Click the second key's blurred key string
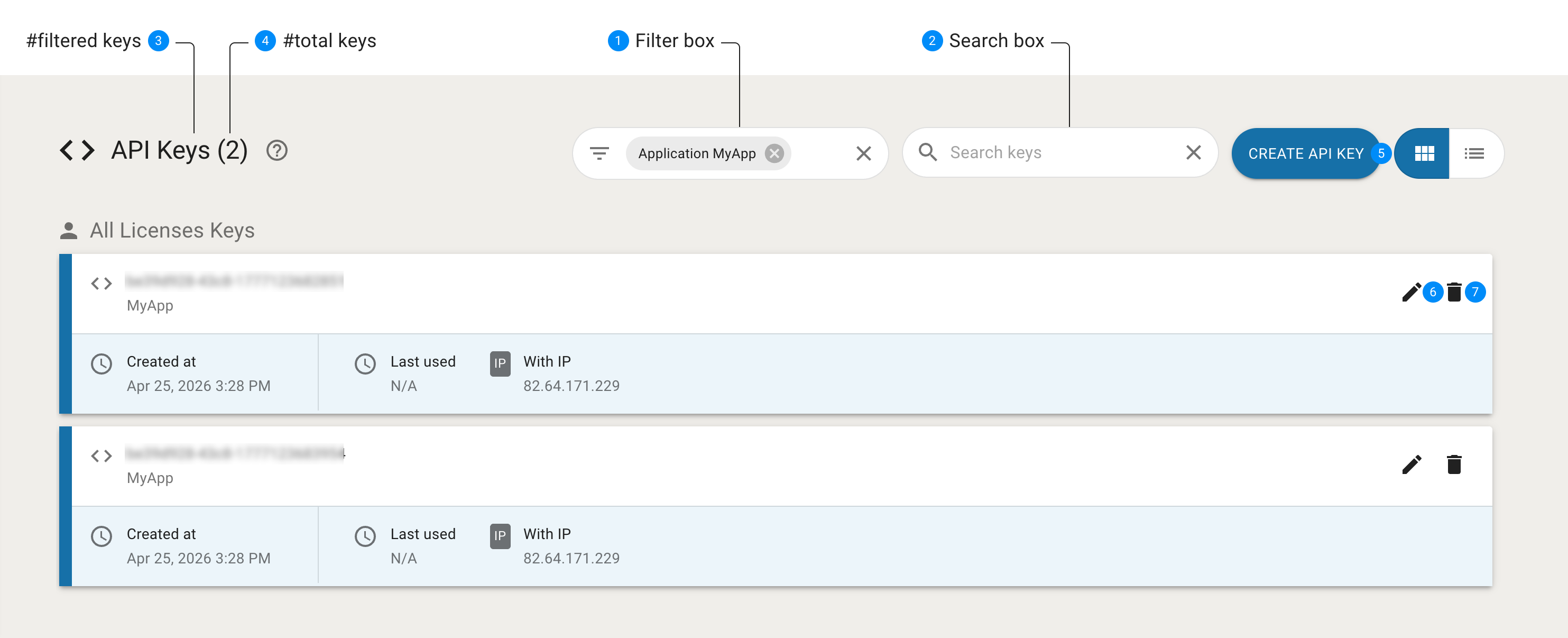This screenshot has width=1568, height=638. click(234, 453)
